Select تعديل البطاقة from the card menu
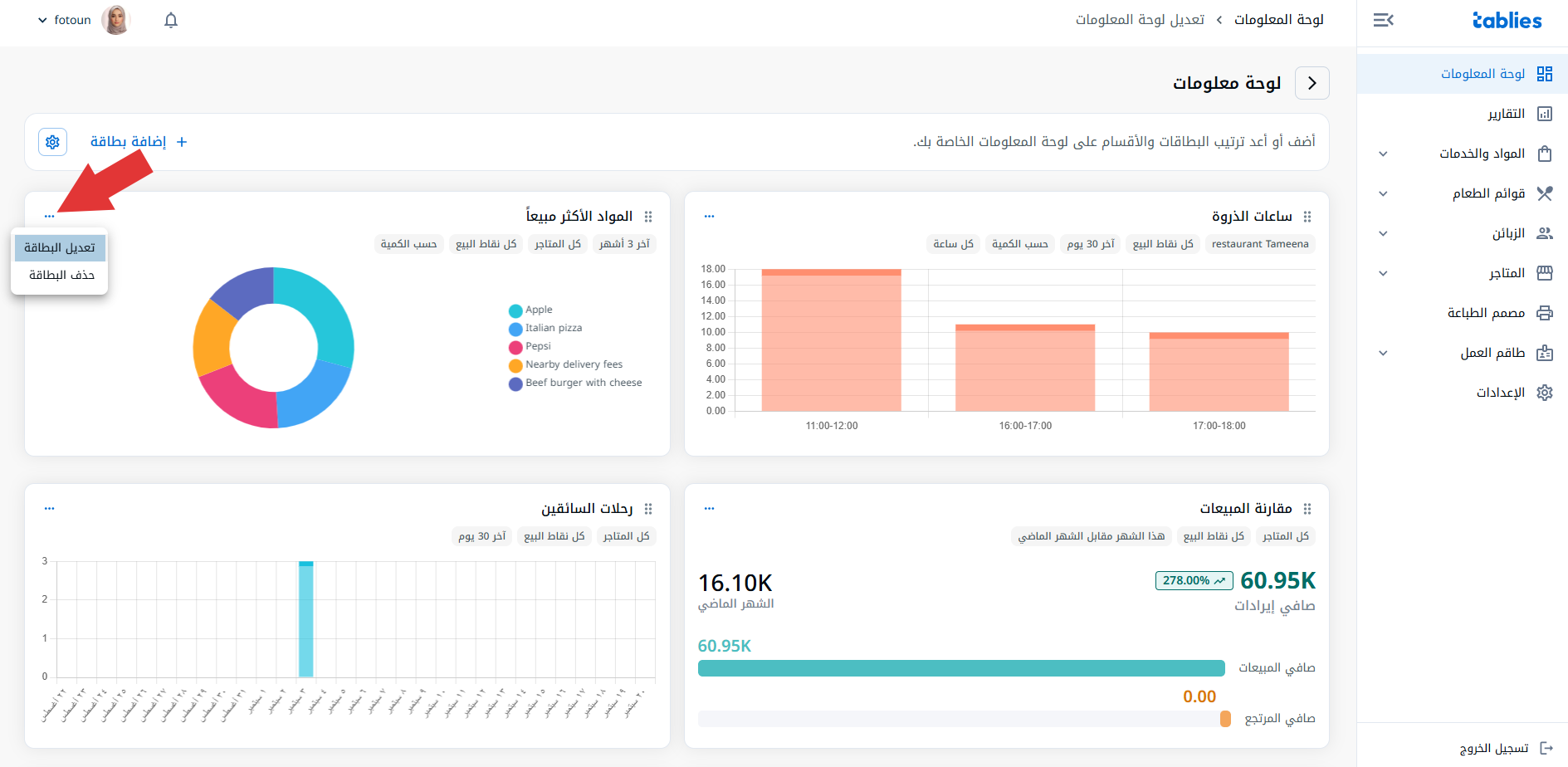The height and width of the screenshot is (767, 1568). [x=60, y=247]
